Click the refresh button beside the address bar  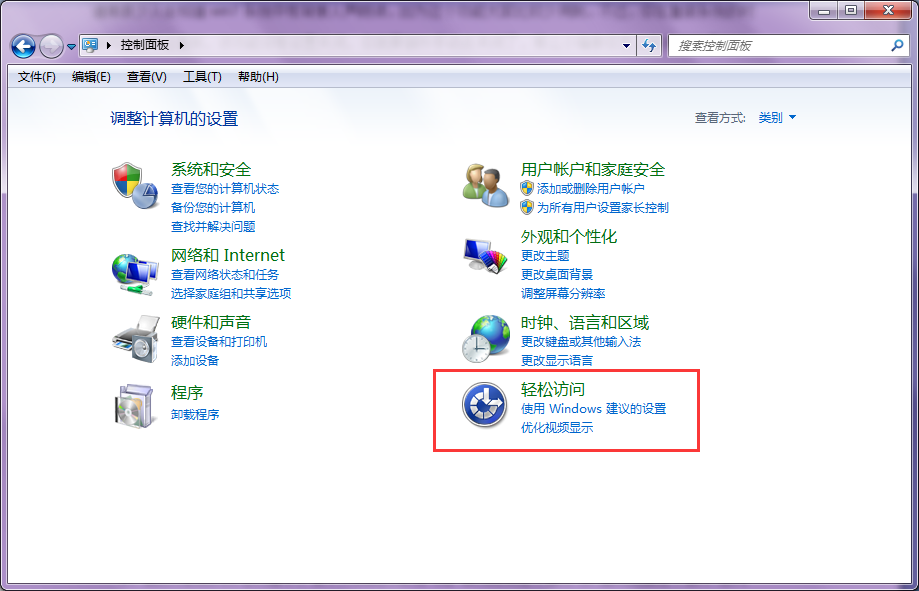(649, 45)
